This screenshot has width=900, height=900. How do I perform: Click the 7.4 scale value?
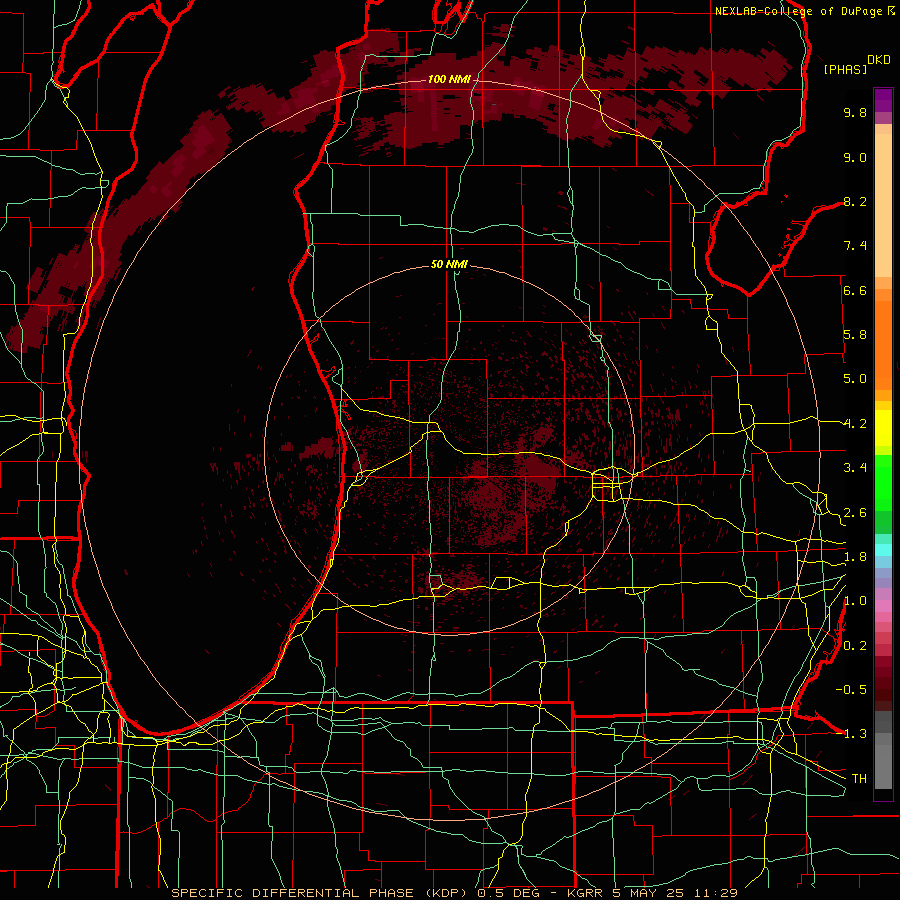click(x=855, y=246)
